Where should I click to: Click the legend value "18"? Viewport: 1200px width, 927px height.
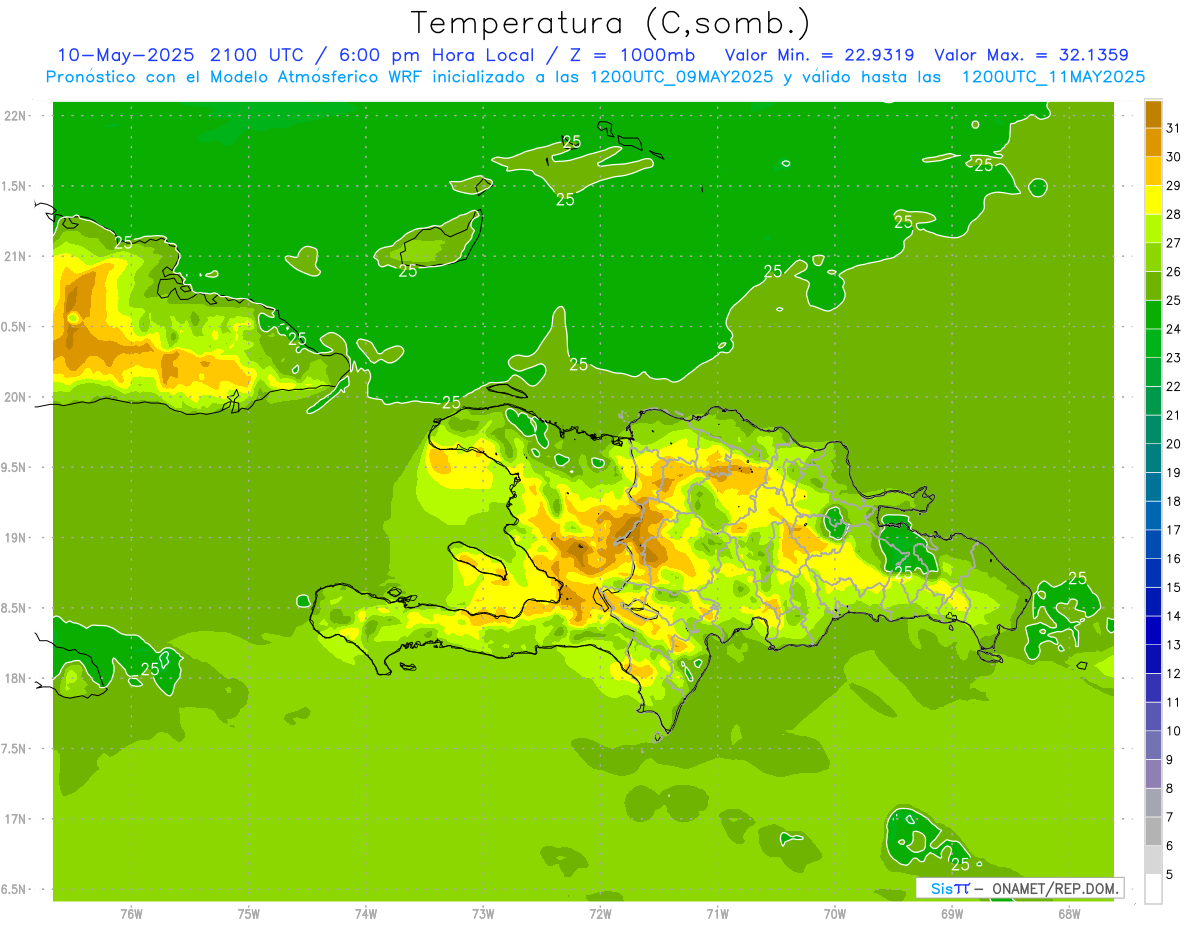click(x=1174, y=501)
